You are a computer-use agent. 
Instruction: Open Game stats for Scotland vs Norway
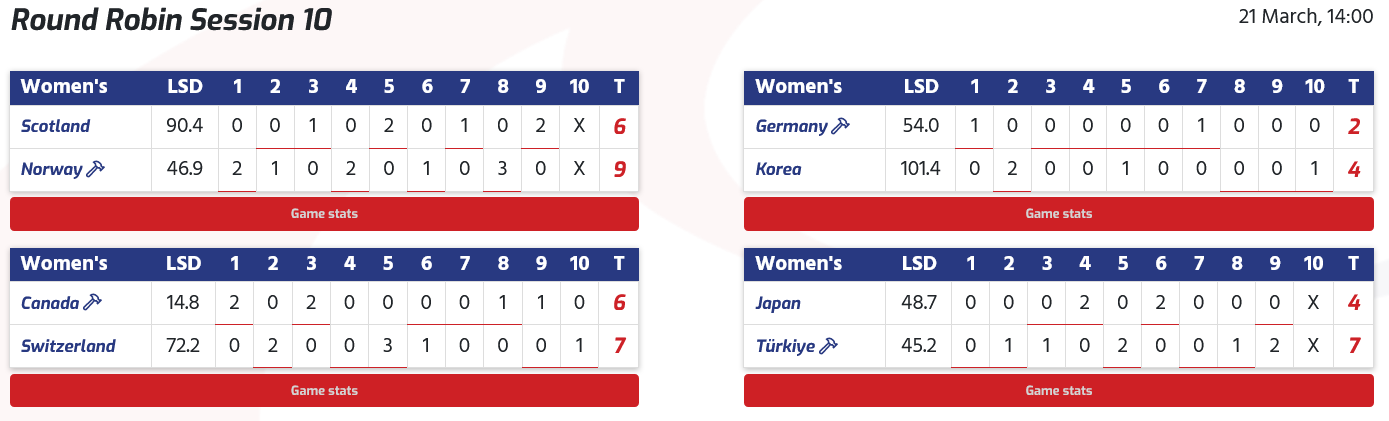click(324, 214)
